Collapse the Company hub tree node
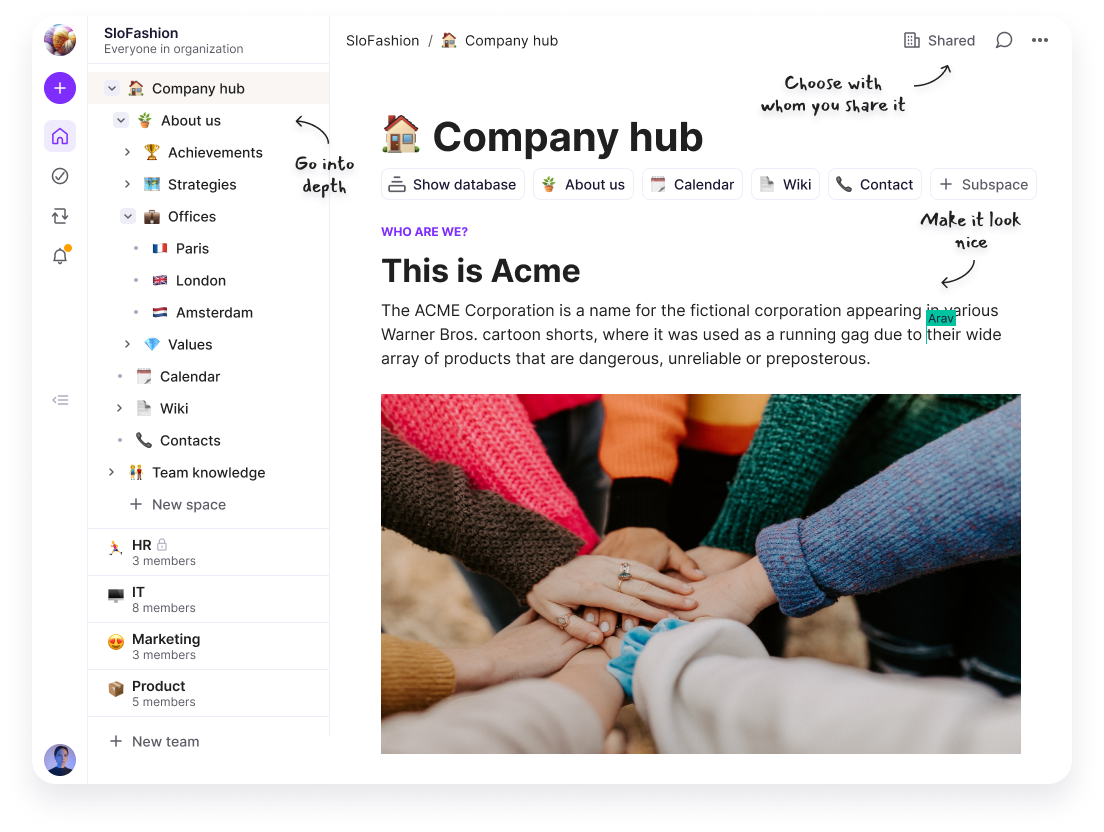Viewport: 1104px width, 832px height. (112, 88)
